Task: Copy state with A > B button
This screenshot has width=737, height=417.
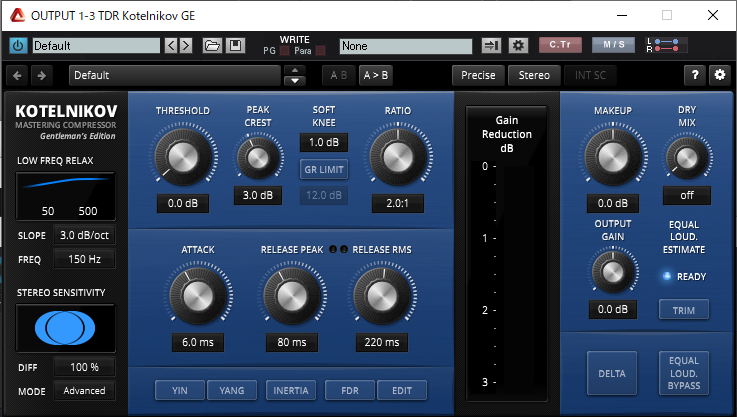Action: tap(376, 75)
